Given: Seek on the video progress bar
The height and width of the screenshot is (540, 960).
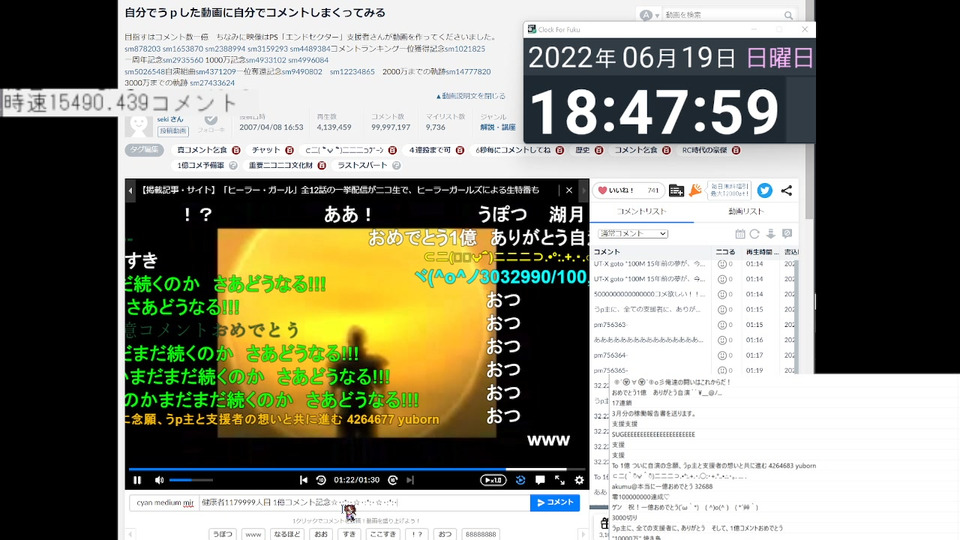Looking at the screenshot, I should (x=356, y=469).
